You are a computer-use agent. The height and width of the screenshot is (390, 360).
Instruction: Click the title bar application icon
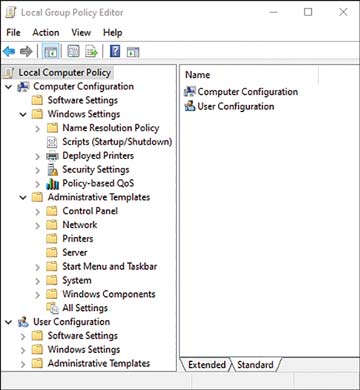coord(11,13)
